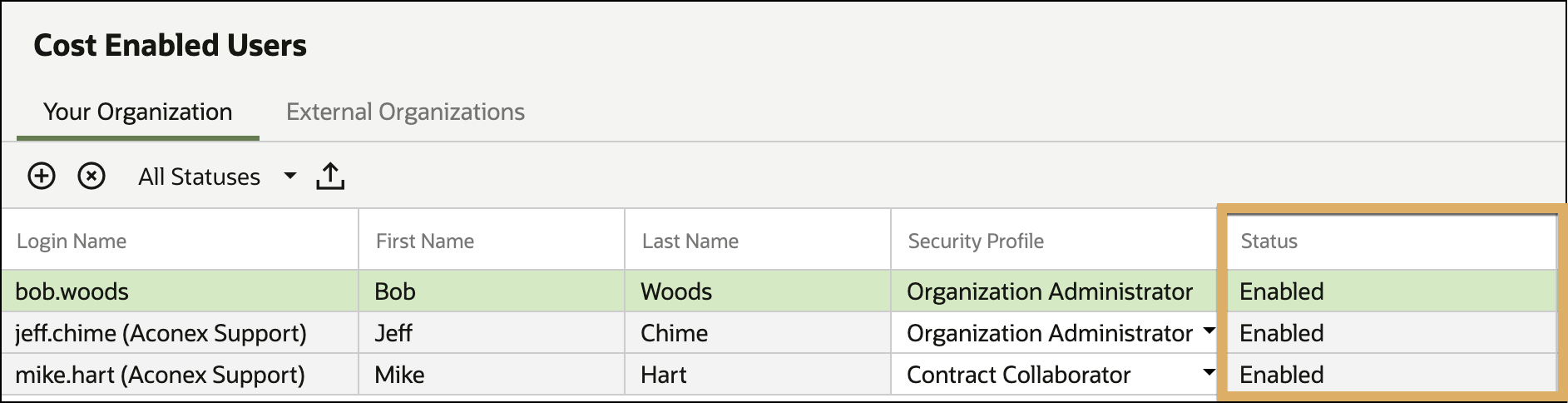This screenshot has width=1568, height=403.
Task: Click the Enabled status for Jeff Chime
Action: [1281, 333]
